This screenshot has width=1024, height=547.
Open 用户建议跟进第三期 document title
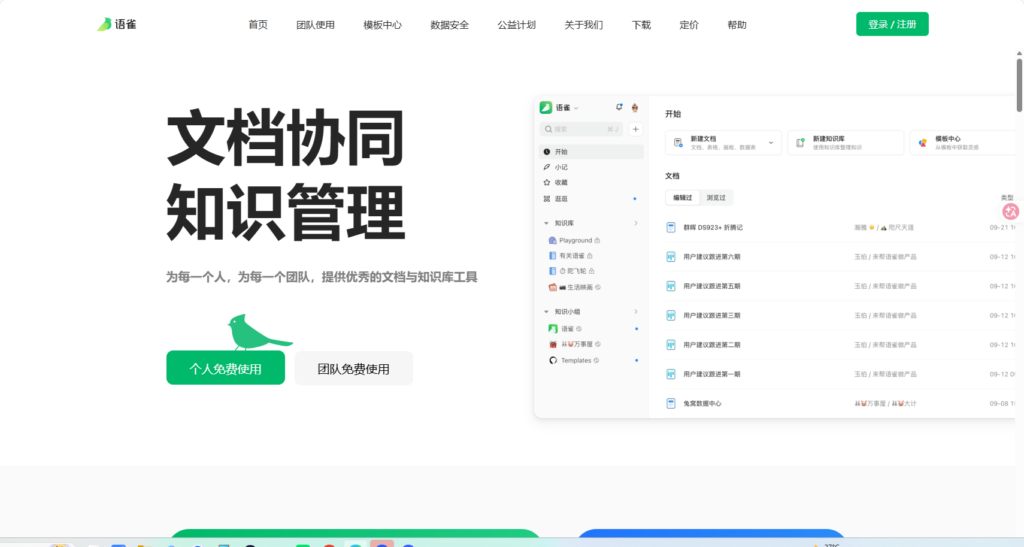[712, 315]
